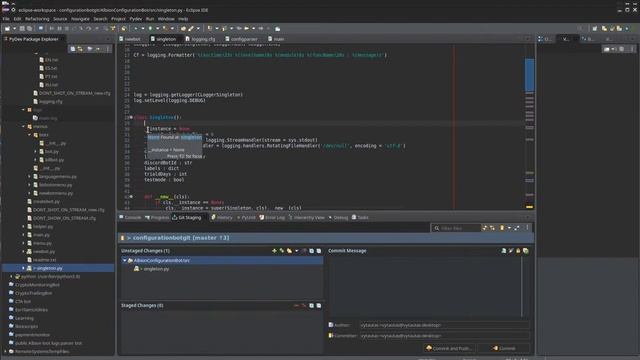Click the New file toolbar icon
This screenshot has width=640, height=360.
[x=7, y=29]
